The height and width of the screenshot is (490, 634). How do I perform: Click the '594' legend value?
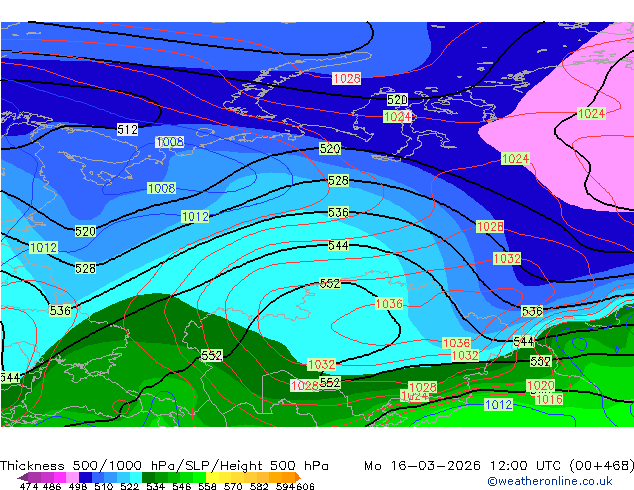coord(285,486)
